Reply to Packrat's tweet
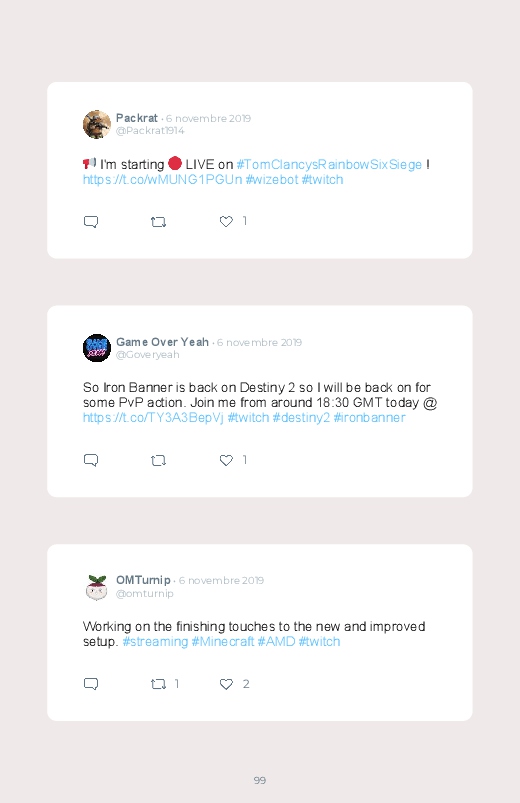 (x=91, y=222)
